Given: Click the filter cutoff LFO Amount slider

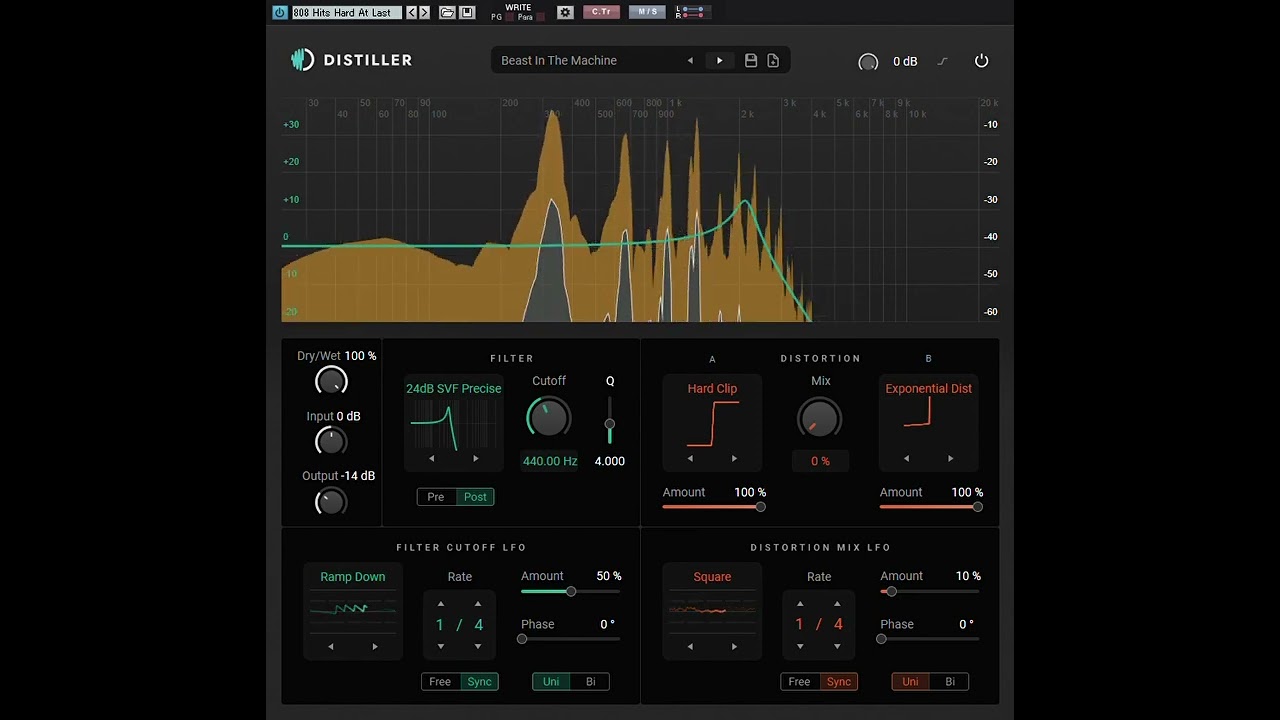Looking at the screenshot, I should tap(570, 592).
